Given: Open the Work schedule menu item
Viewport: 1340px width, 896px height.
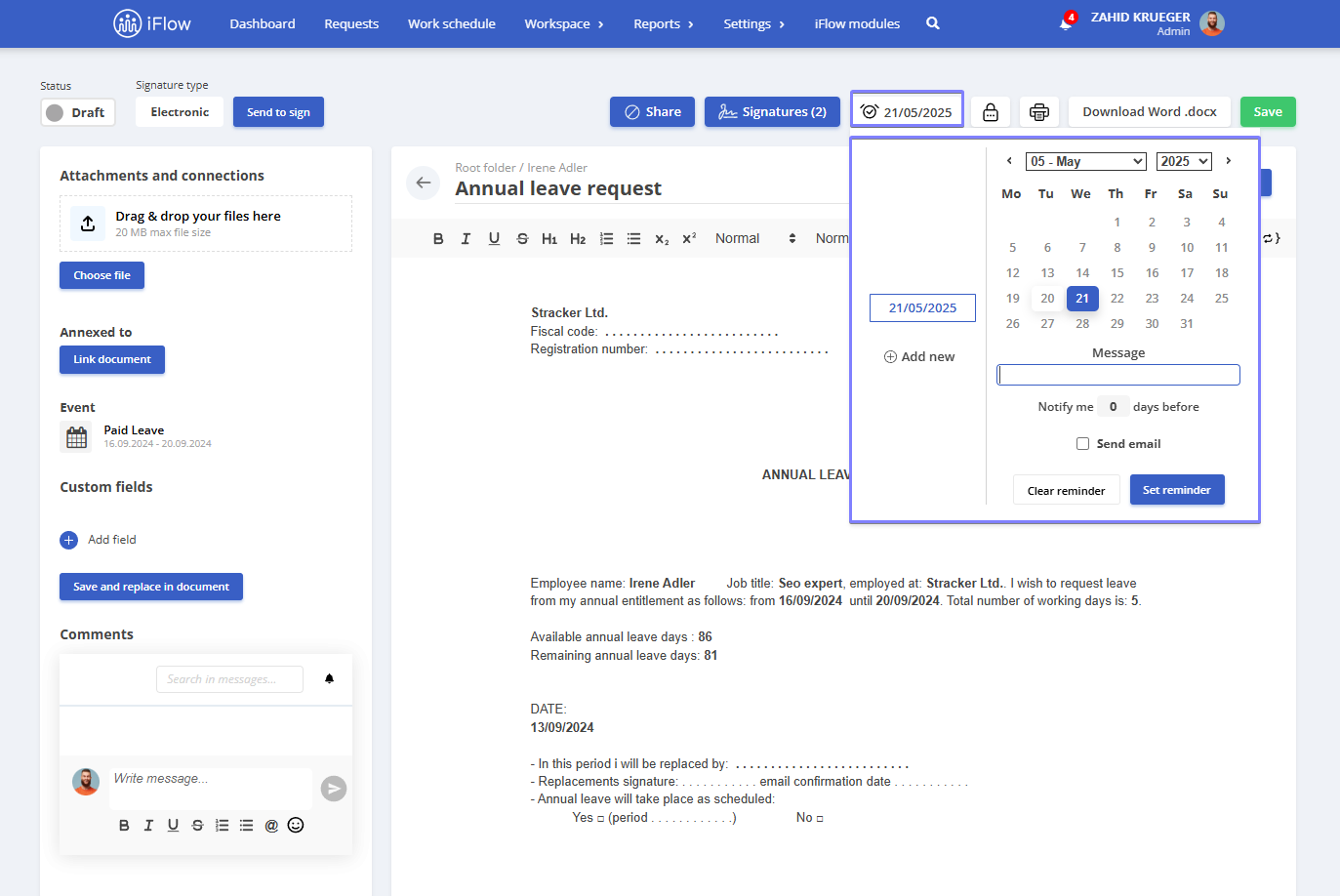Looking at the screenshot, I should point(452,23).
